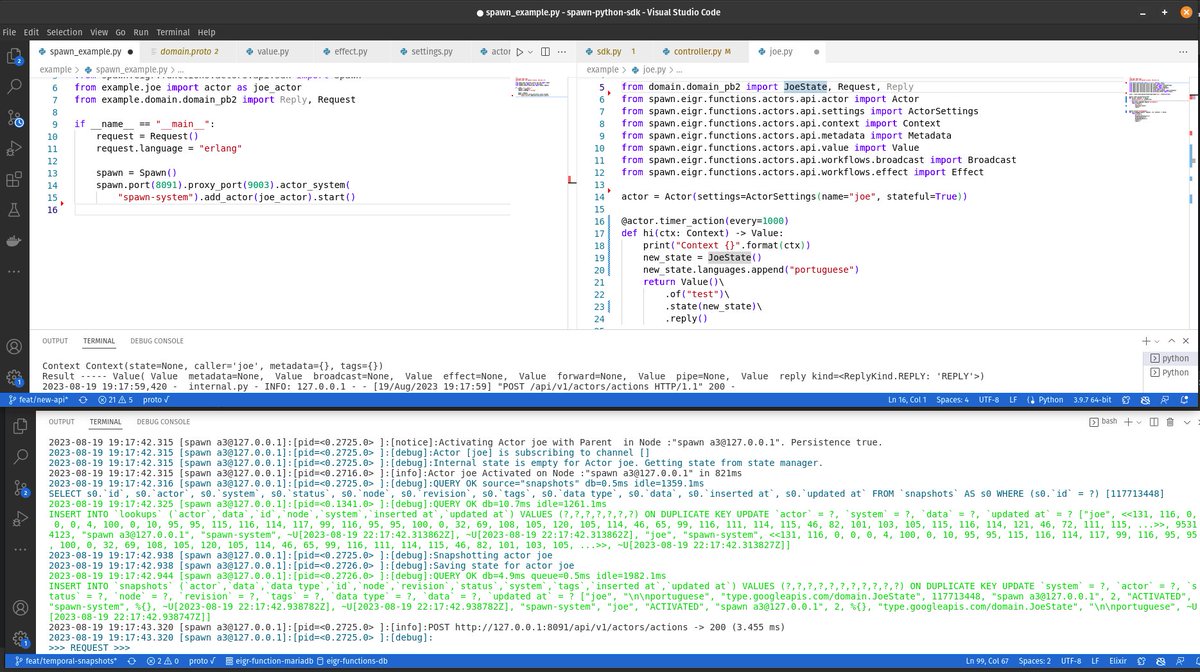Open the Selection menu
This screenshot has height=672, width=1200.
coord(65,32)
